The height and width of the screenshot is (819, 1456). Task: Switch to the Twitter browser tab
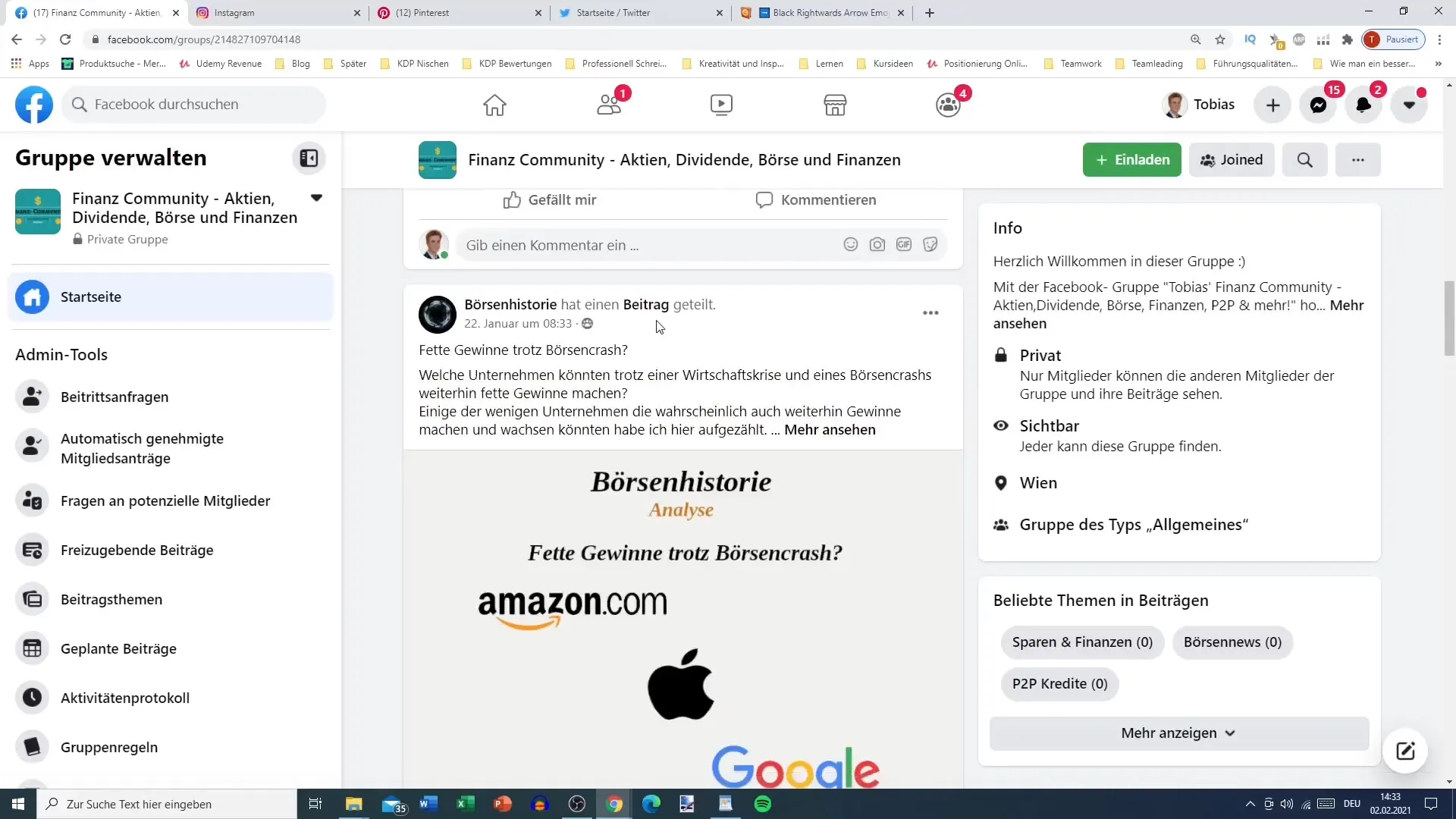click(x=641, y=13)
